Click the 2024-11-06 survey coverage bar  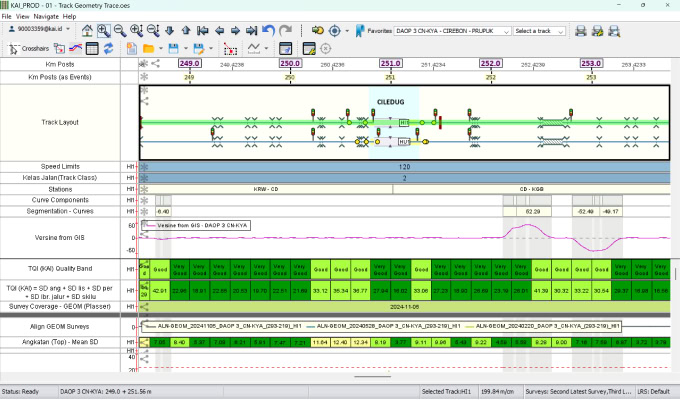coord(404,307)
